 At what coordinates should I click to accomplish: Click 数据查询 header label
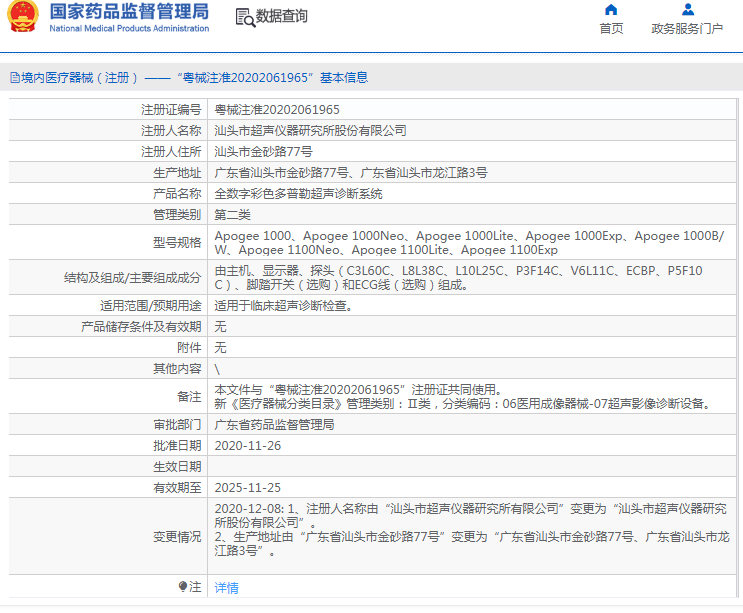click(281, 16)
